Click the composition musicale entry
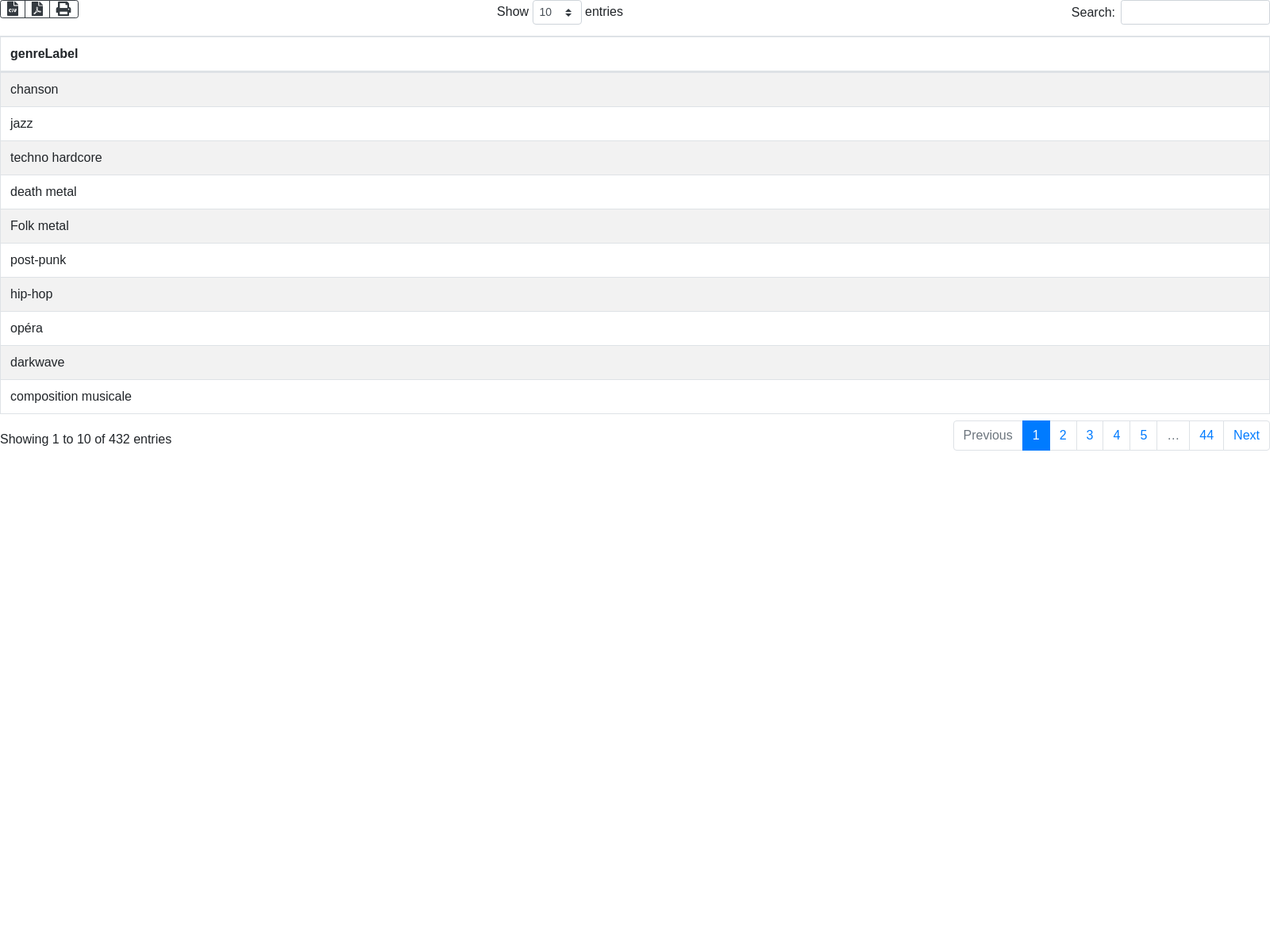This screenshot has width=1270, height=952. point(71,397)
